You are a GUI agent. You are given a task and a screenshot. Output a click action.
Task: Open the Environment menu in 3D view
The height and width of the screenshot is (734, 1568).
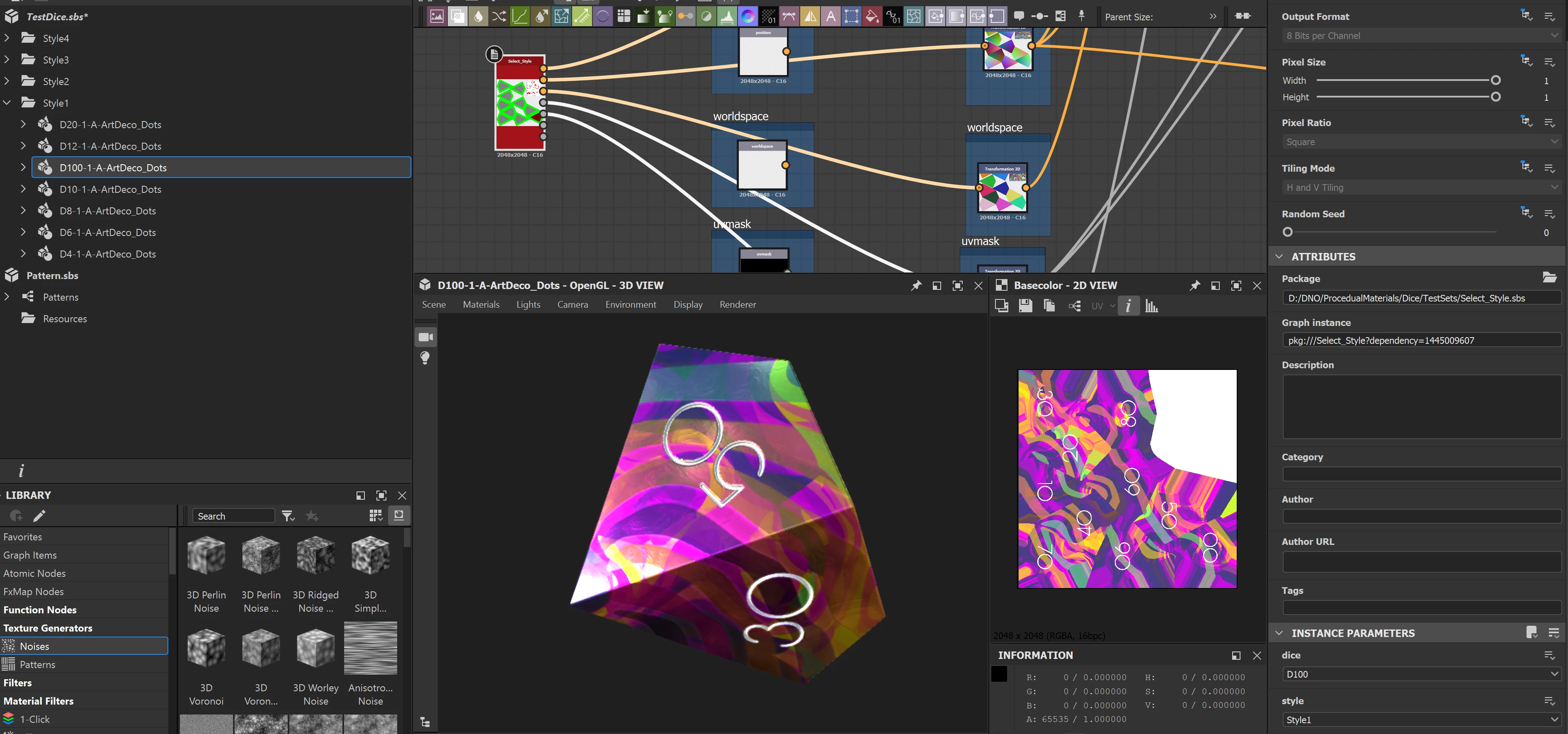click(x=630, y=304)
